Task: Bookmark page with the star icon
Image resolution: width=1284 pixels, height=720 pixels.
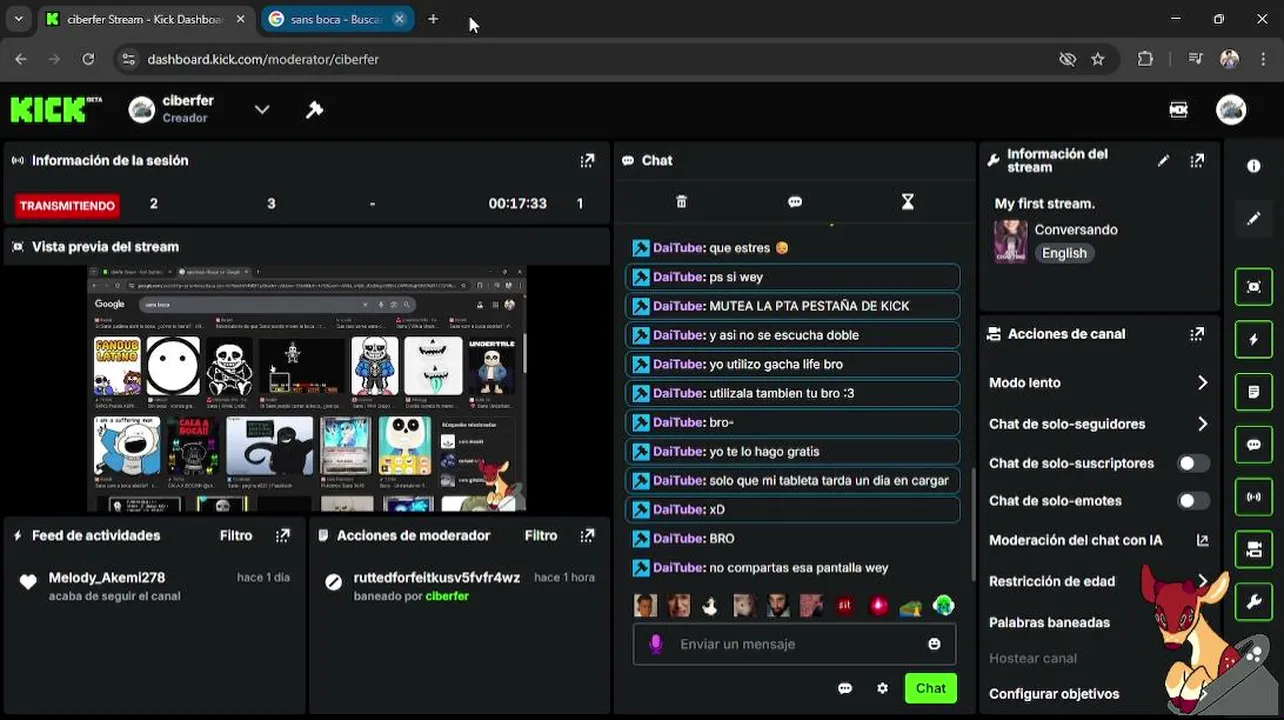Action: tap(1098, 59)
